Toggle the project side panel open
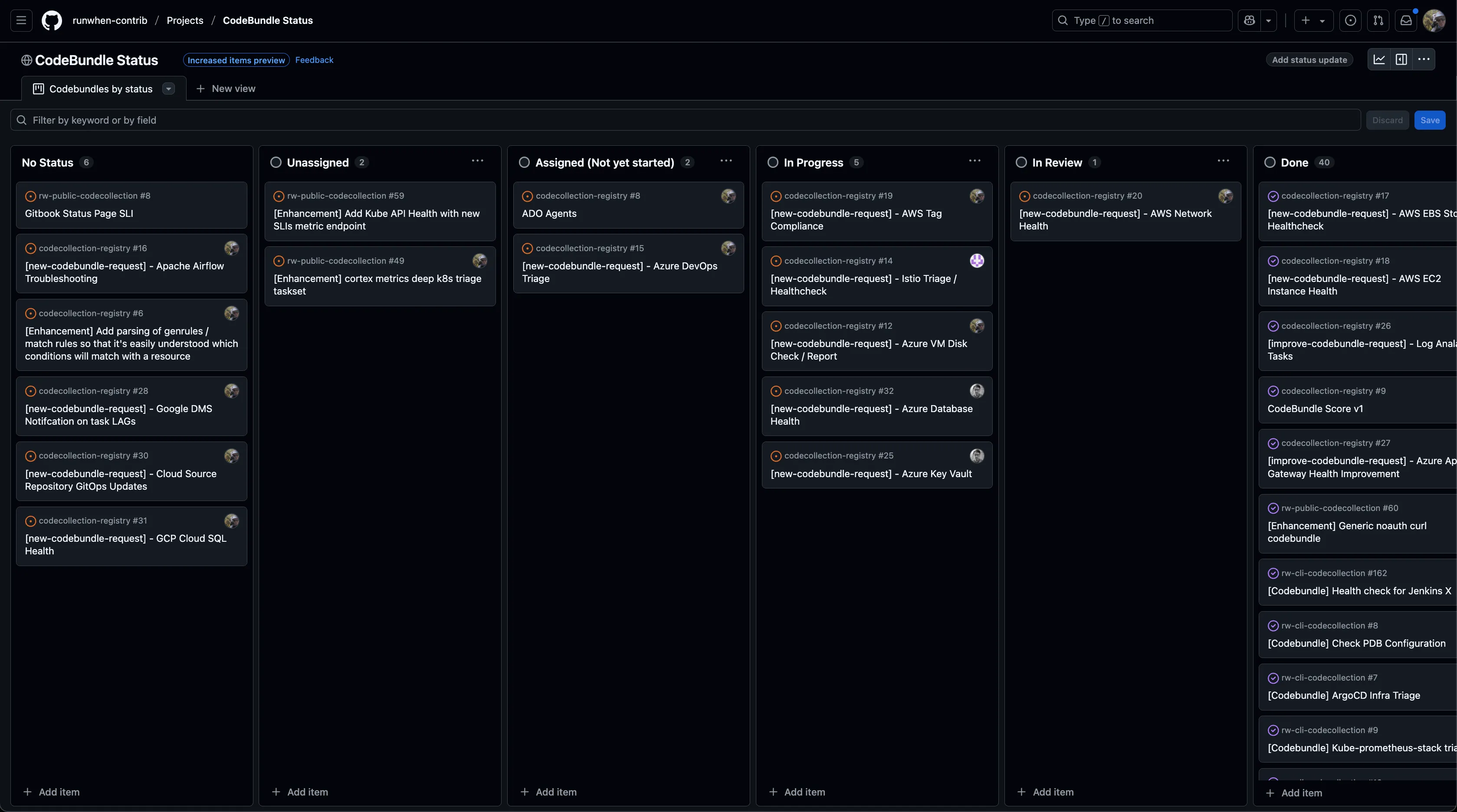 1402,59
